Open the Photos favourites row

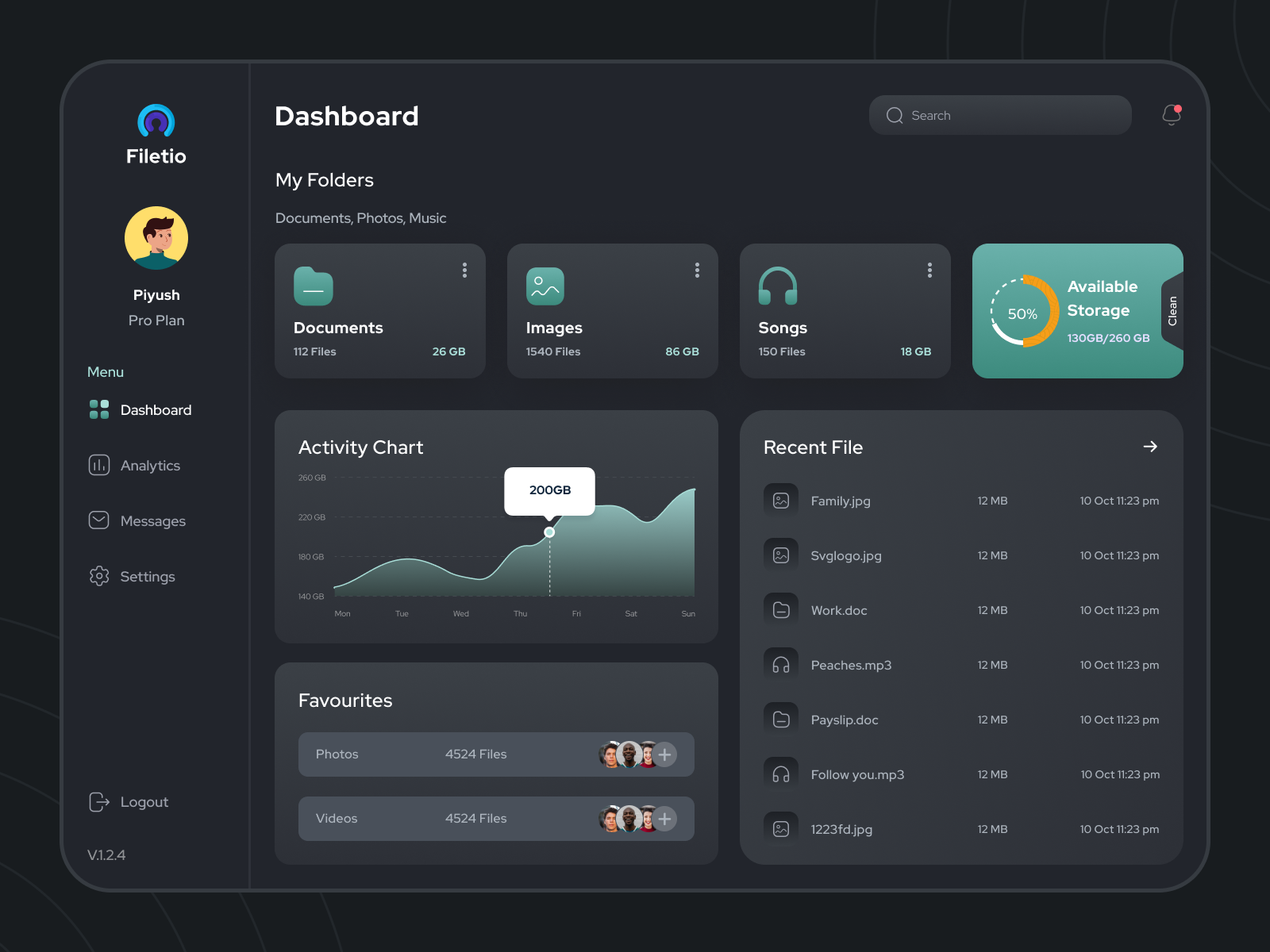tap(496, 754)
